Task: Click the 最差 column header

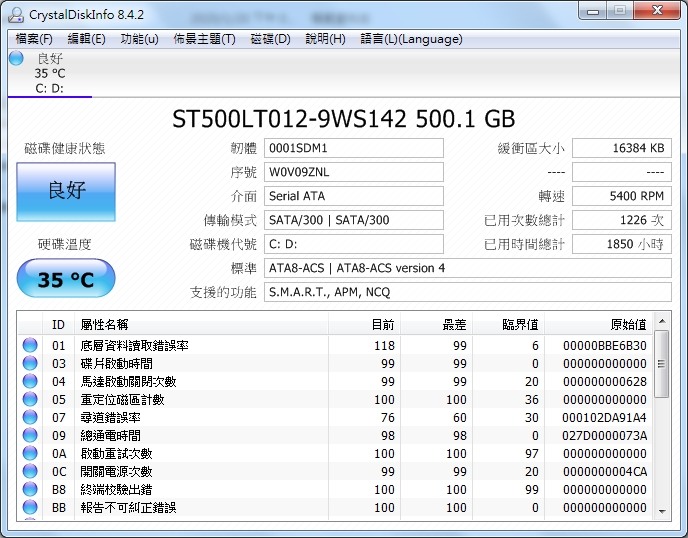Action: click(x=436, y=325)
